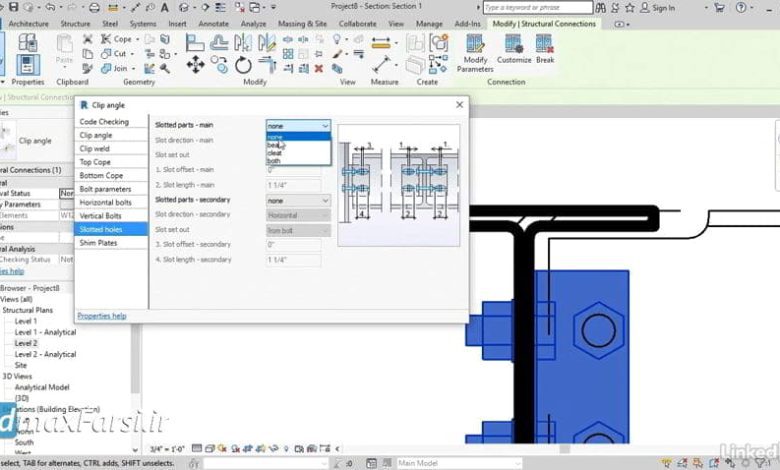This screenshot has height=470, width=780.
Task: Switch to Top Cope in dialog list
Action: pos(111,162)
